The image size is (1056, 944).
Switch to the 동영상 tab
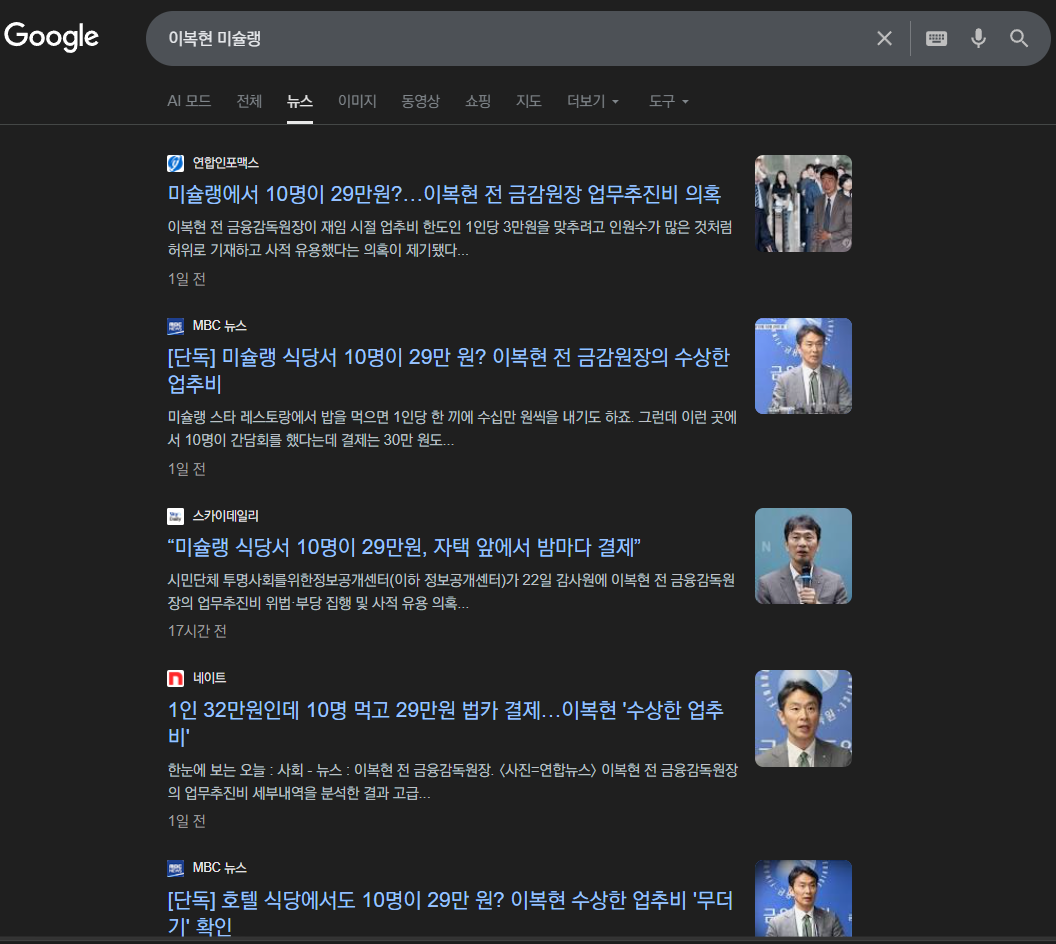tap(421, 101)
